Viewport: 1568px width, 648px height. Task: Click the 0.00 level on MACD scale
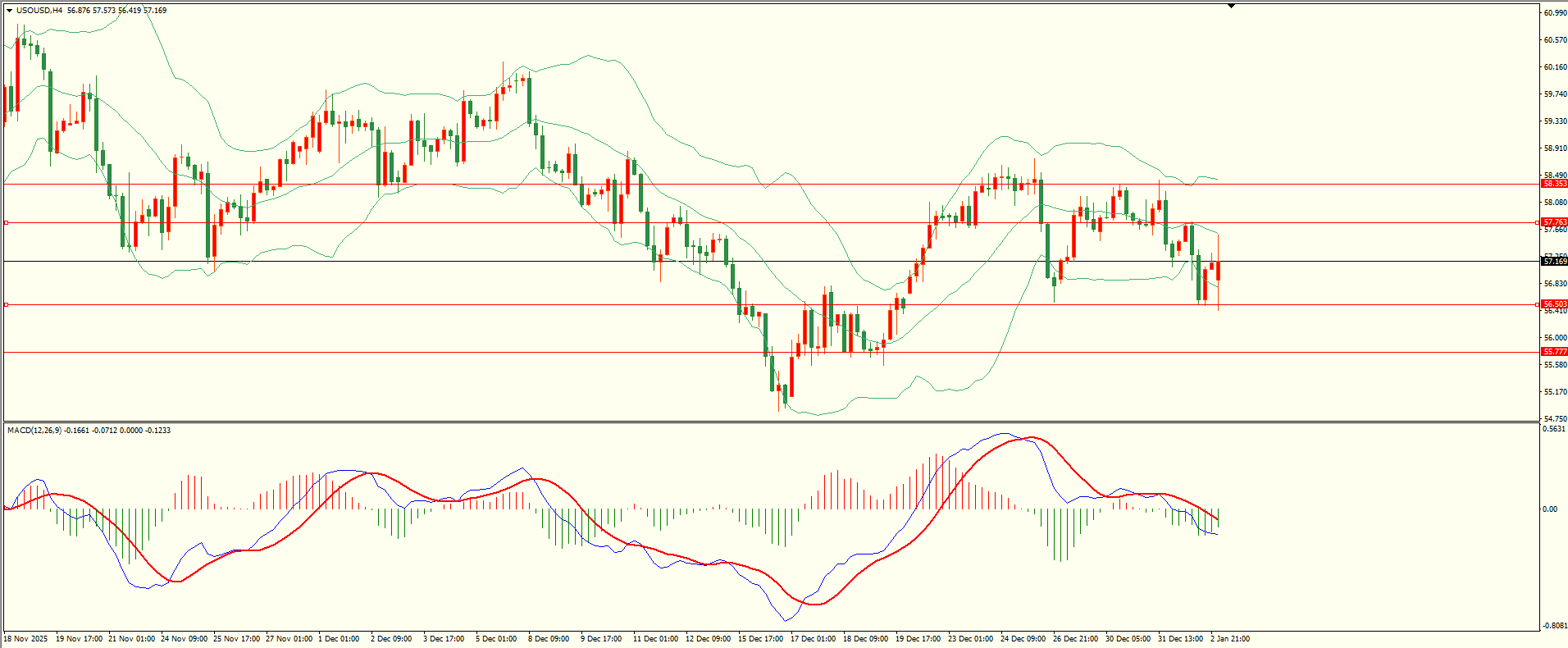[x=1549, y=509]
